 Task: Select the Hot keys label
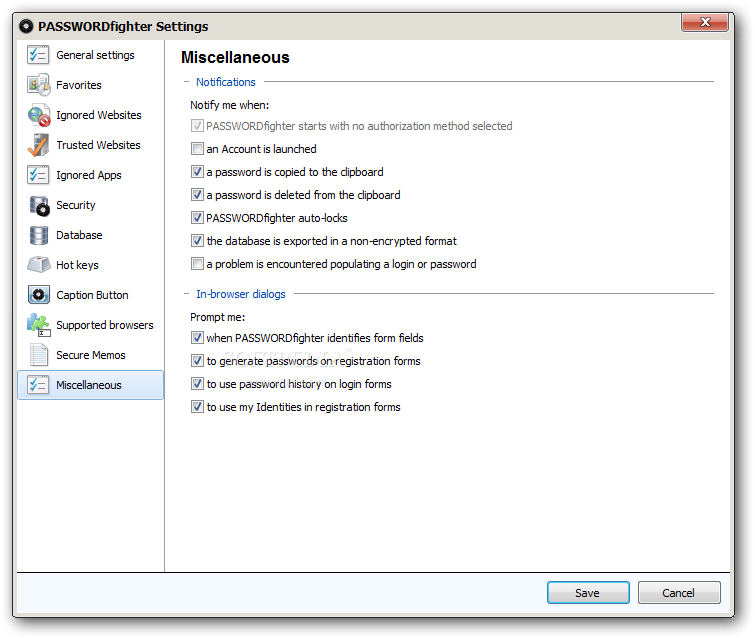[x=77, y=265]
